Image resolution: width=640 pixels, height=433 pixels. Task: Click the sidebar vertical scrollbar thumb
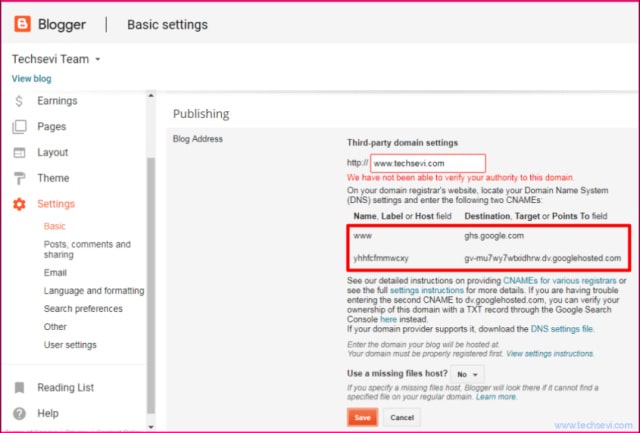point(151,286)
